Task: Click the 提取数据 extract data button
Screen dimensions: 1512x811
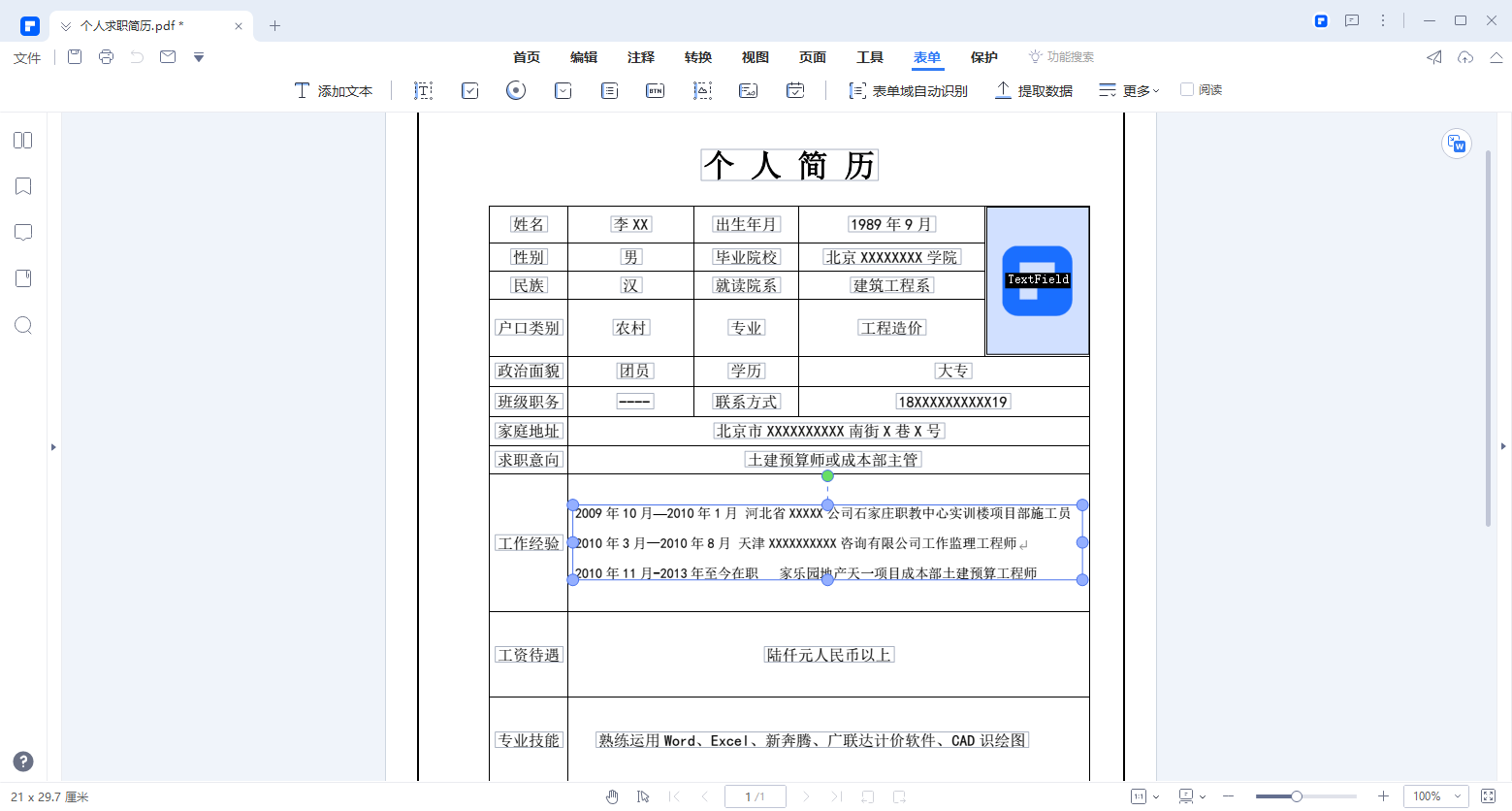Action: pos(1033,89)
